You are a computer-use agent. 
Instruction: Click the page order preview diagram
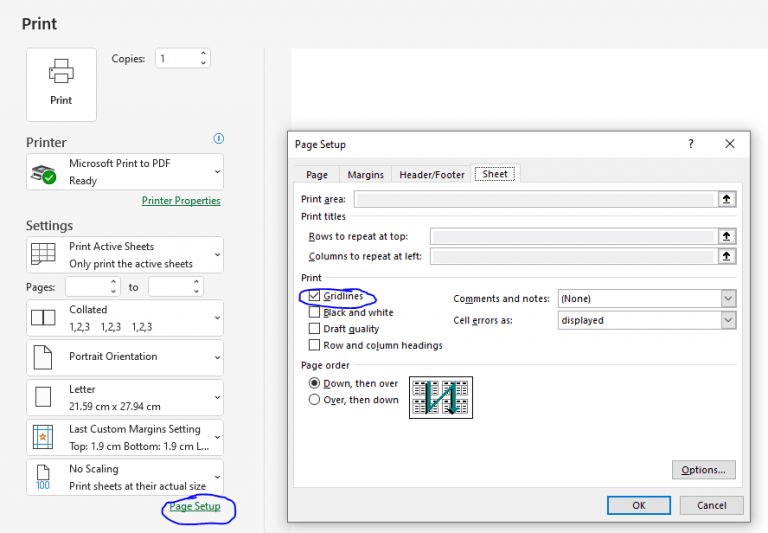tap(441, 397)
